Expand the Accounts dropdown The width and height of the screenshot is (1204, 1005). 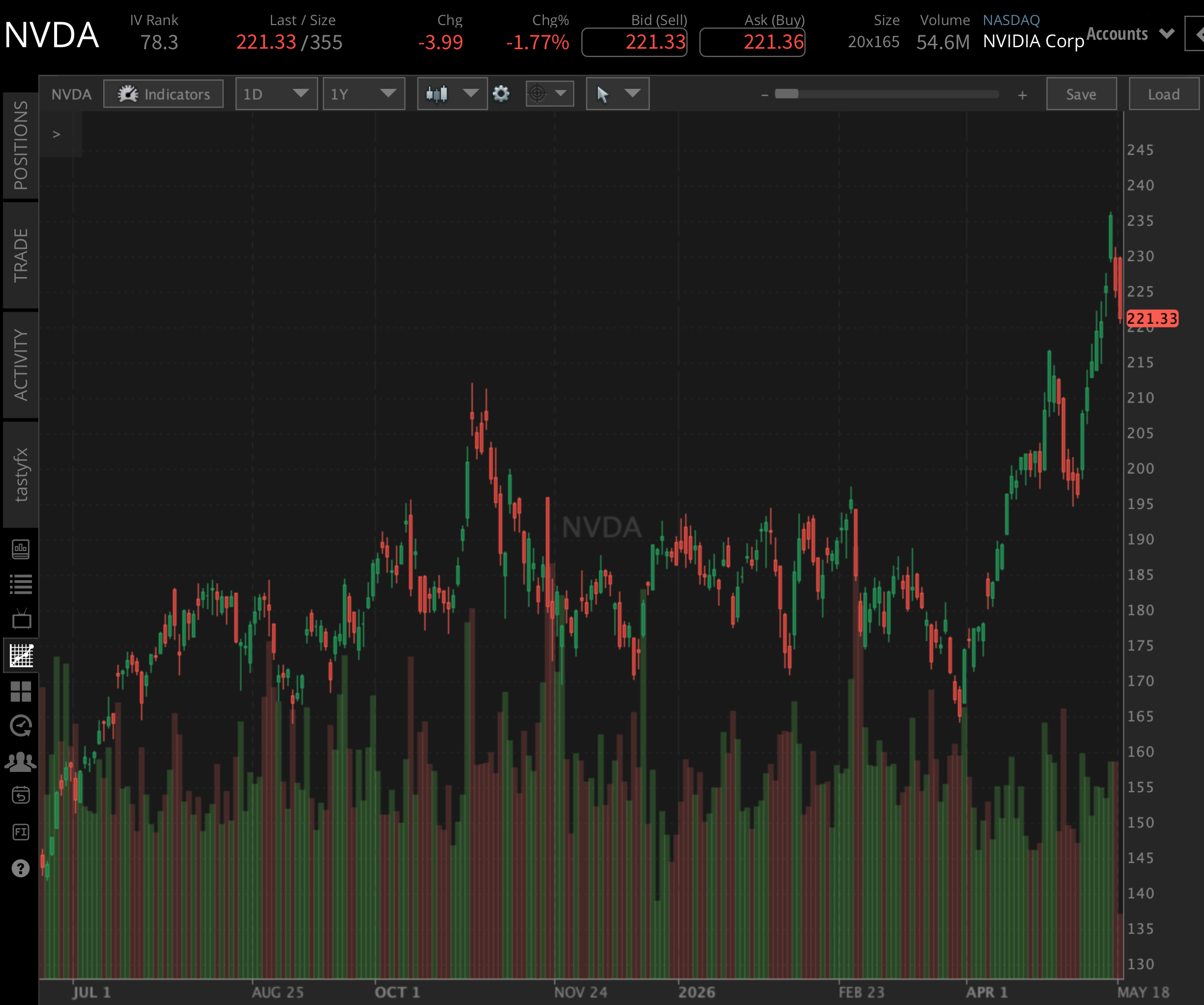click(1130, 34)
